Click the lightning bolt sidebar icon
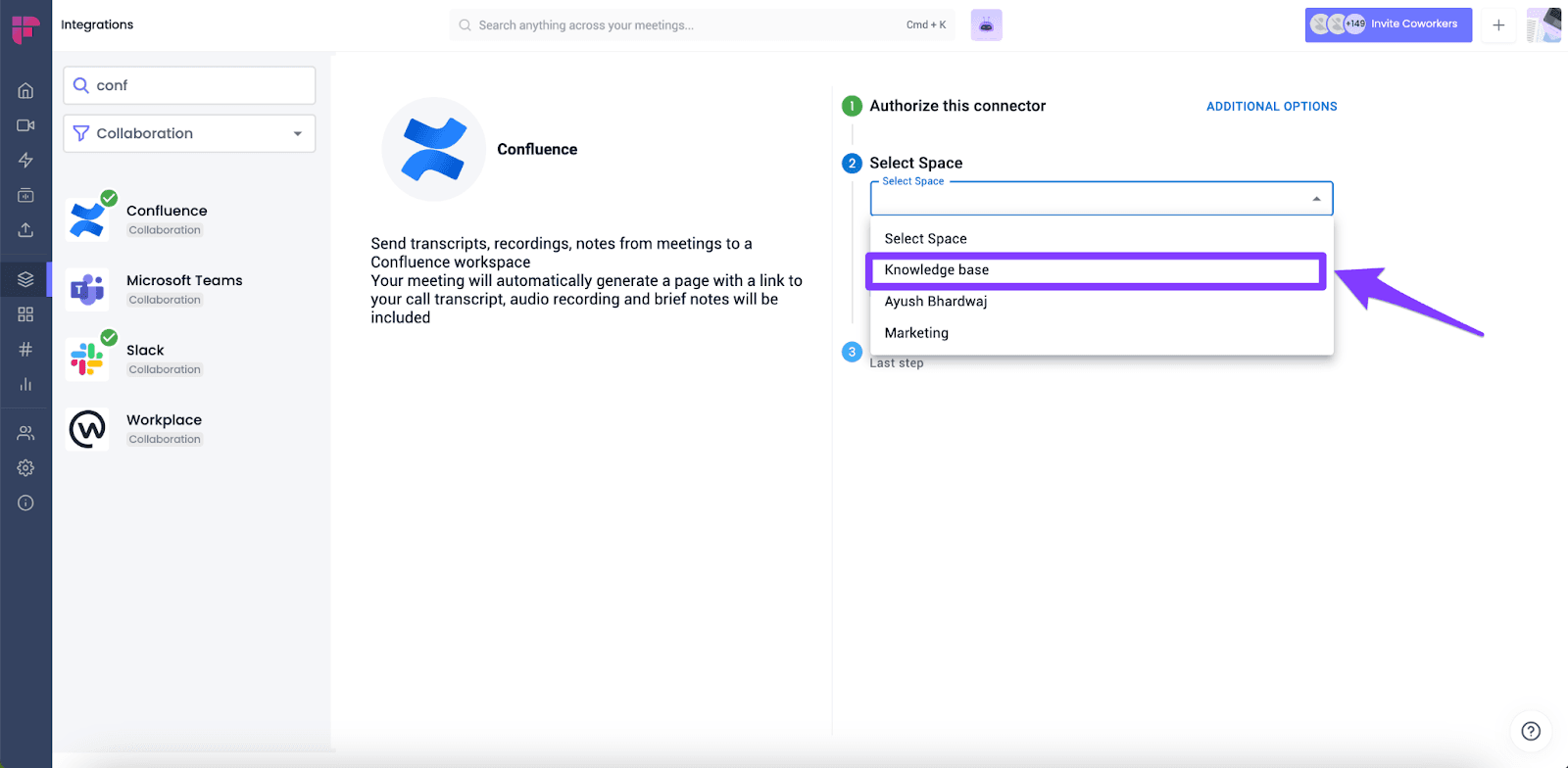The height and width of the screenshot is (768, 1568). [x=25, y=160]
